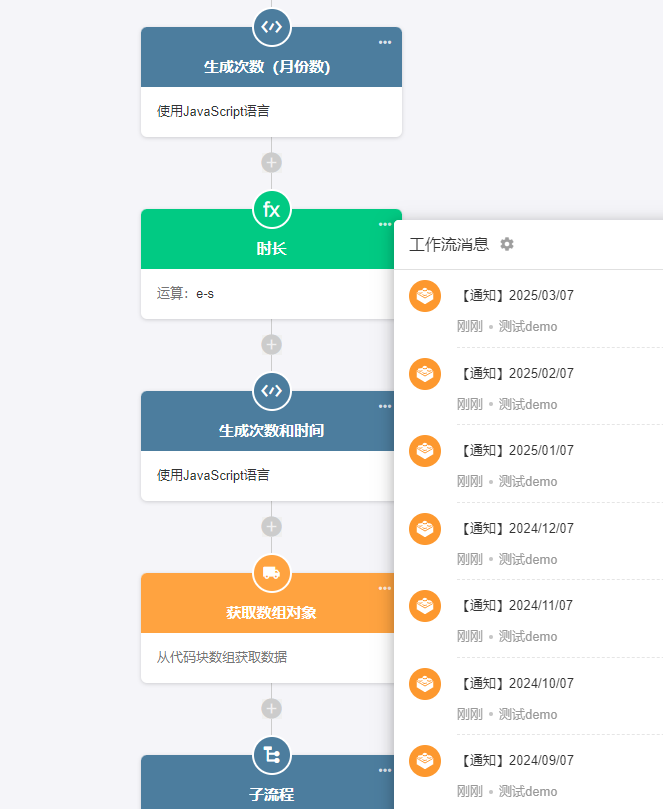Image resolution: width=663 pixels, height=809 pixels.
Task: Click notification icon for 2025/03/07
Action: (425, 296)
